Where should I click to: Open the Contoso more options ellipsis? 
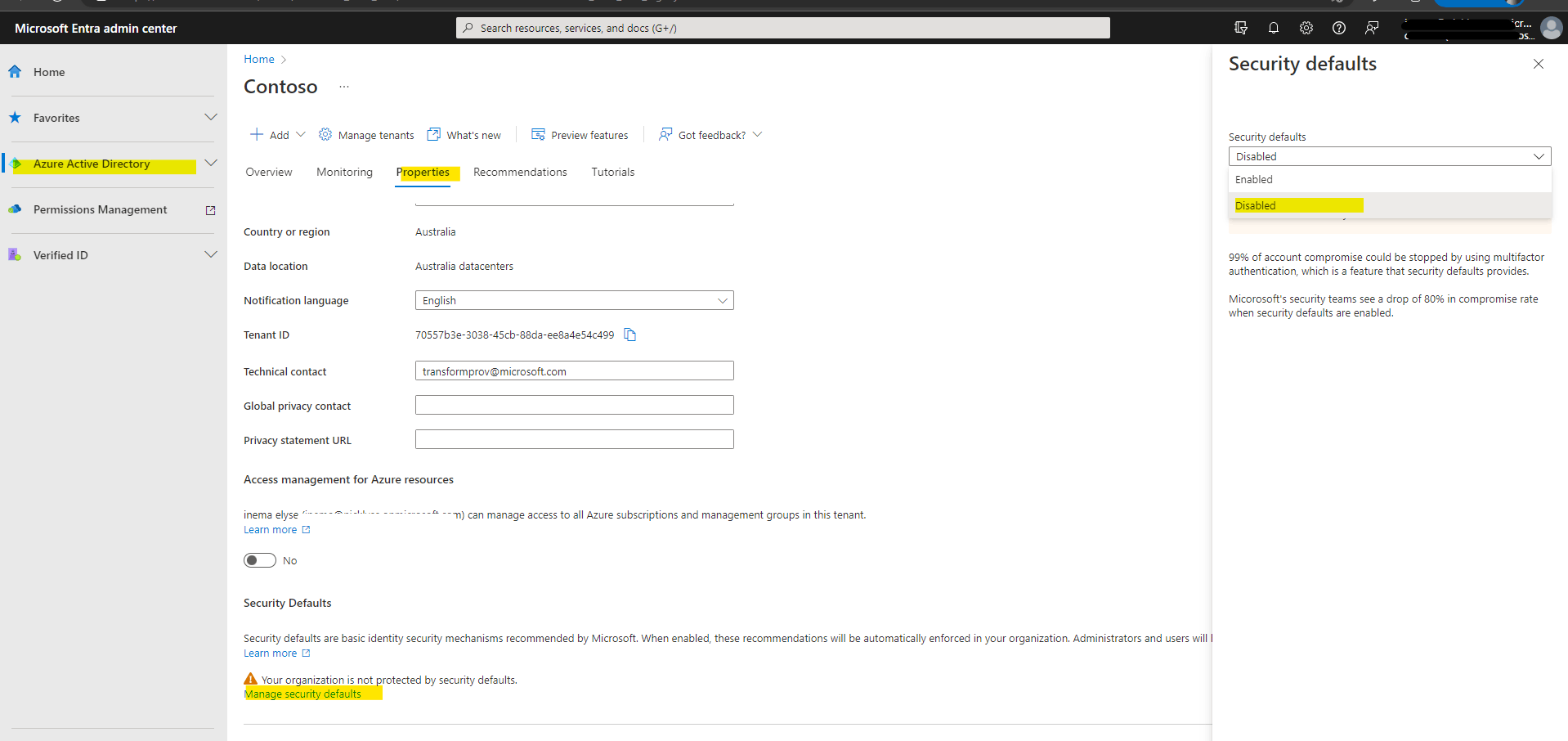click(344, 87)
